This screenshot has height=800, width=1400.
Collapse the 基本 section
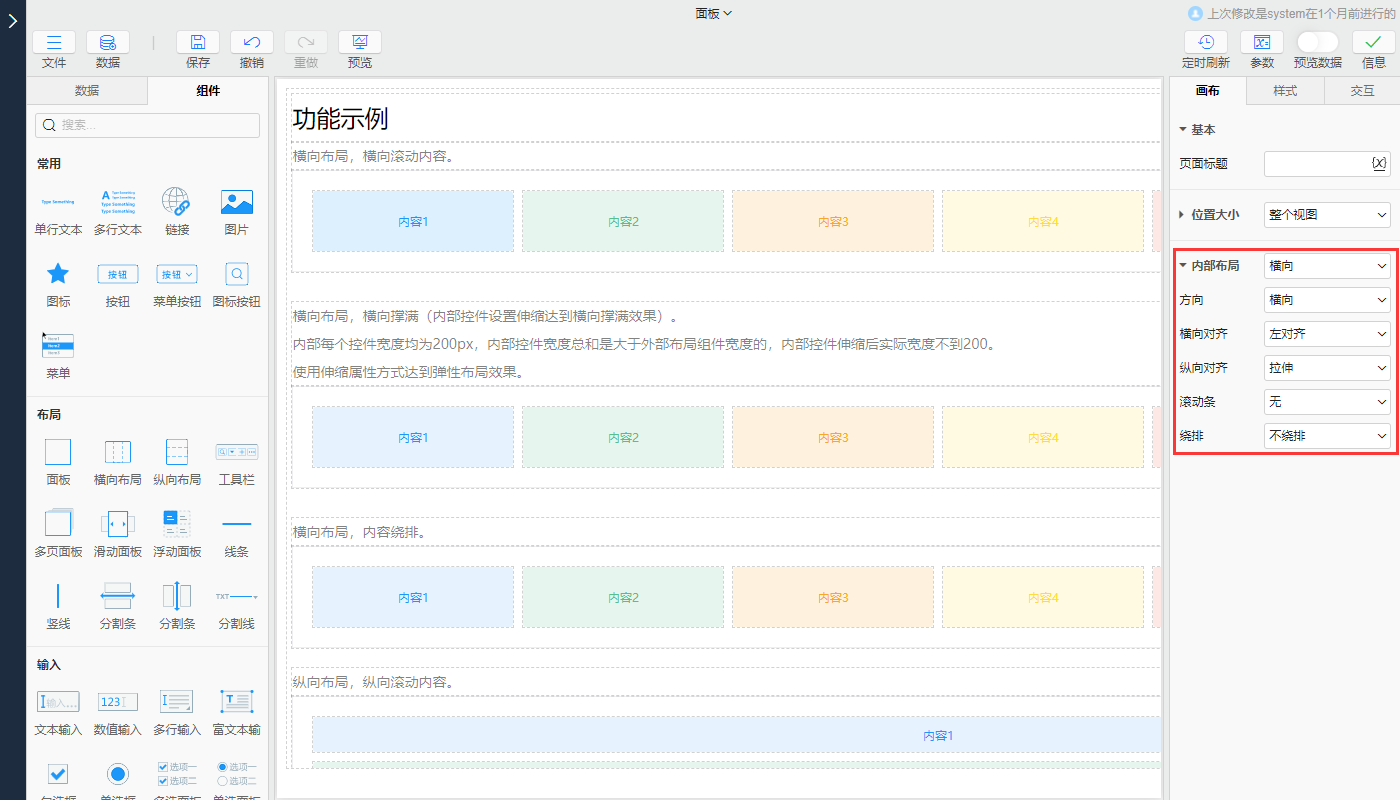coord(1183,130)
